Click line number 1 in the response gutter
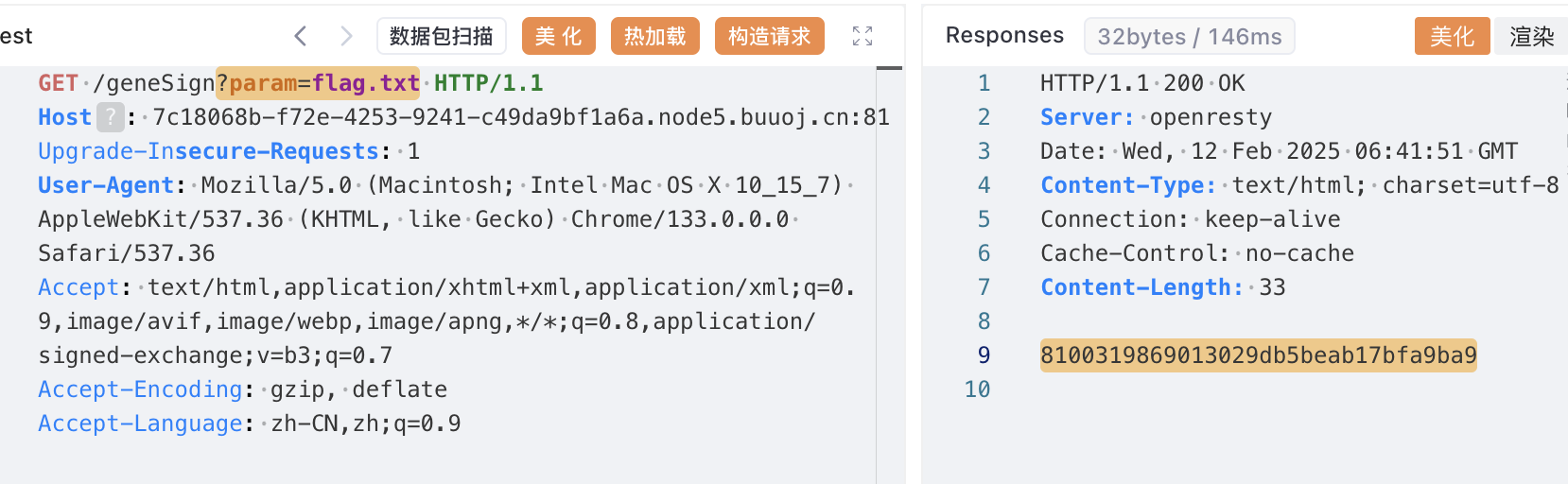 [984, 83]
